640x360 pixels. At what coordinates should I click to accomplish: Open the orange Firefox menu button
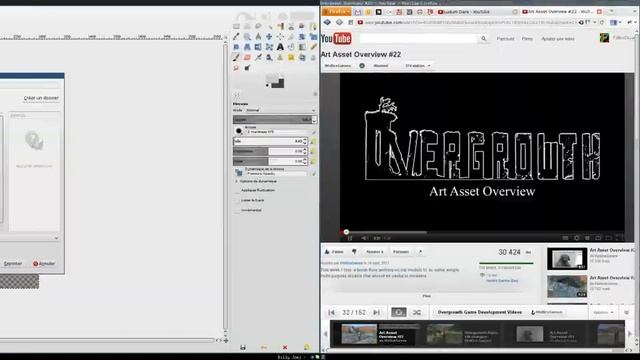click(336, 12)
